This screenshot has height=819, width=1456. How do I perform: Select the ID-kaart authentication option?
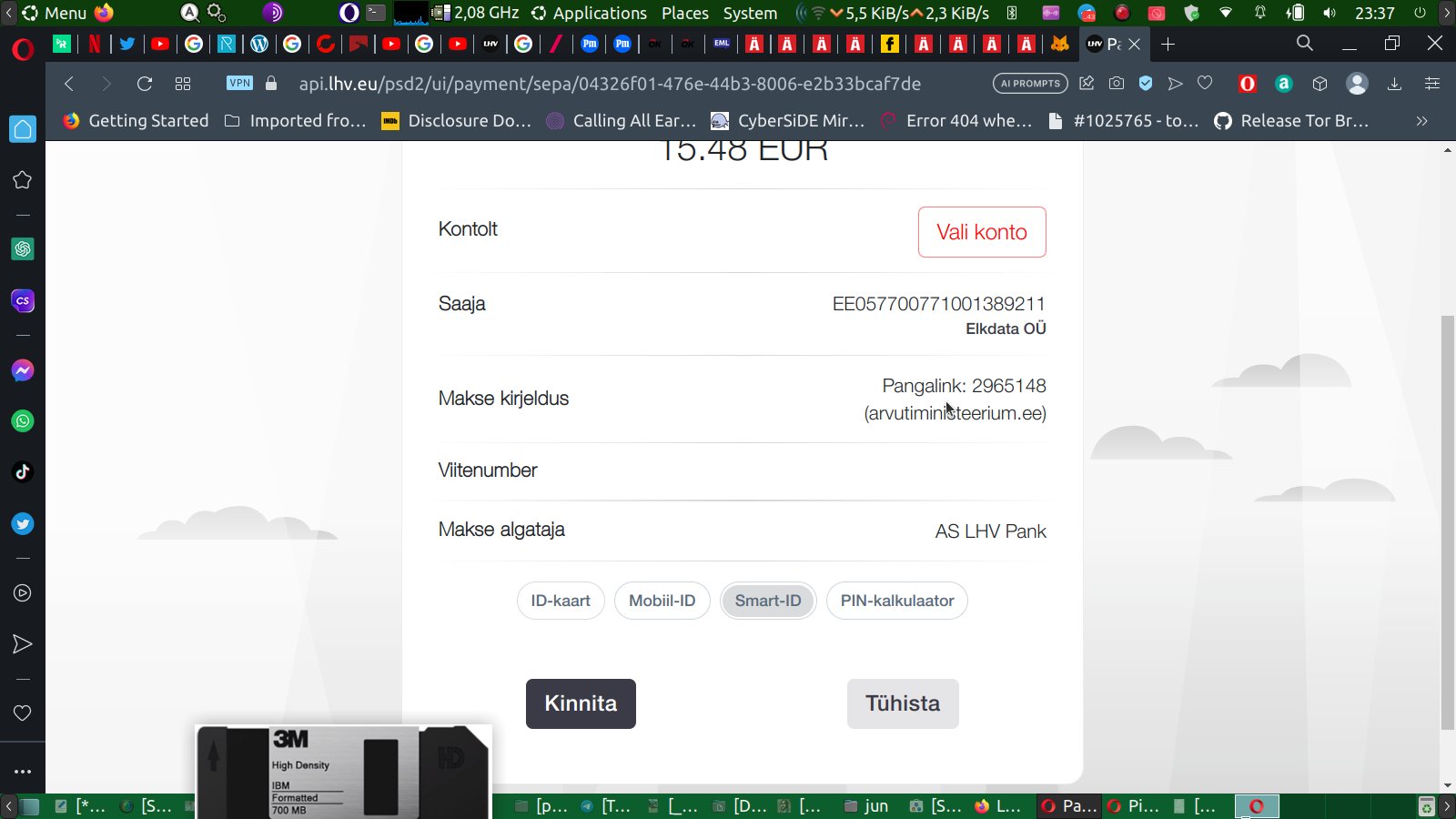(561, 601)
